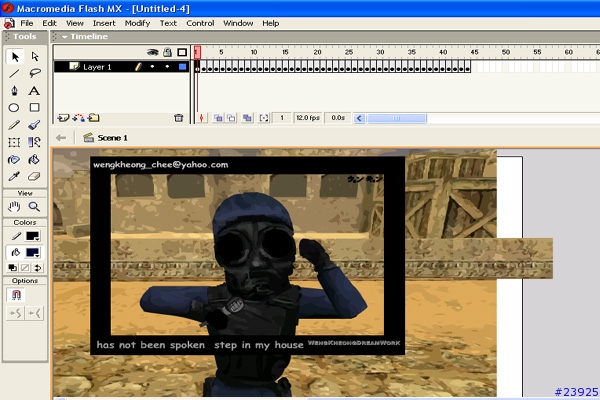Click the back arrow beside Scene 1
Viewport: 600px width, 400px height.
click(x=61, y=138)
